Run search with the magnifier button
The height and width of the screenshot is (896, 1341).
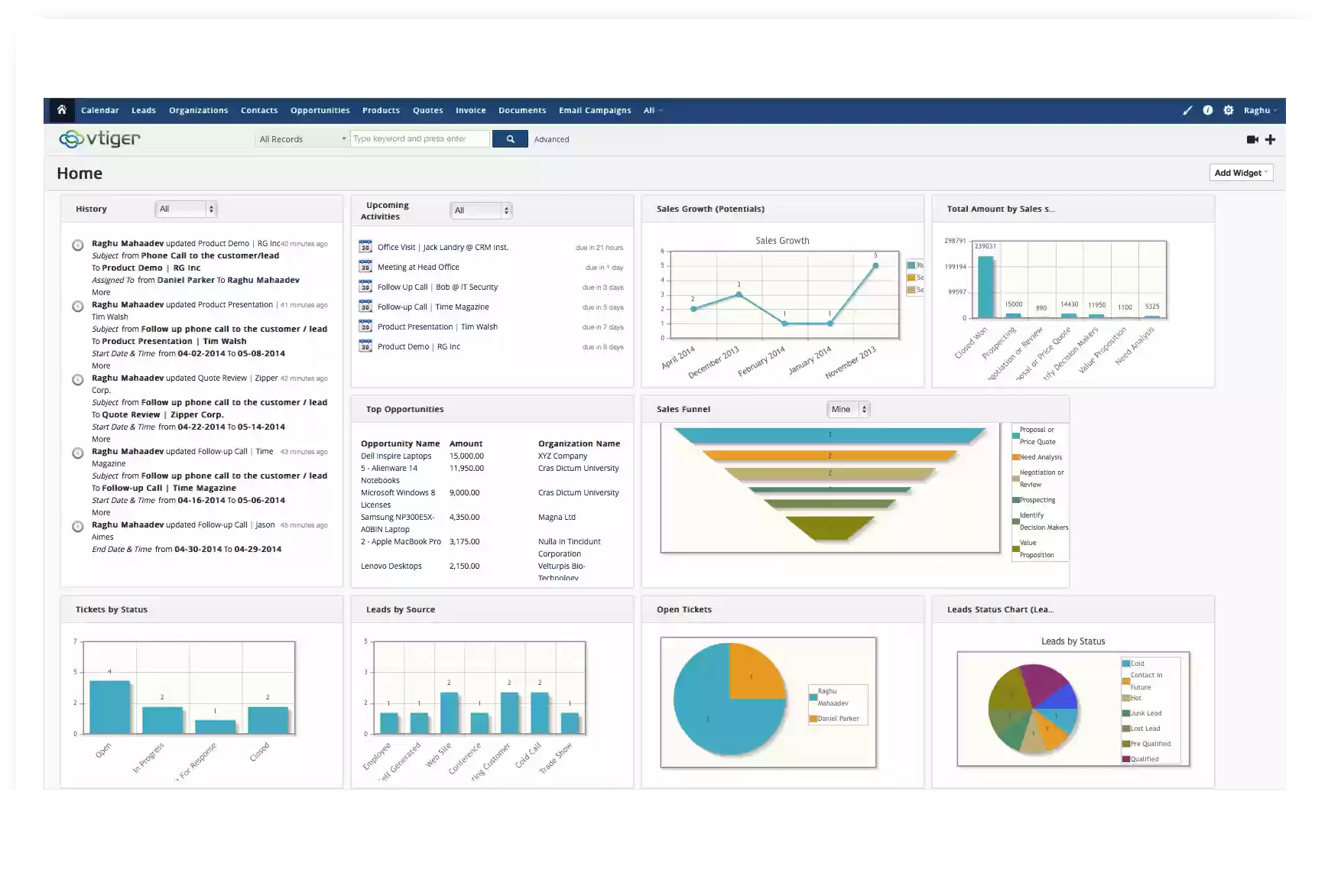(x=510, y=138)
